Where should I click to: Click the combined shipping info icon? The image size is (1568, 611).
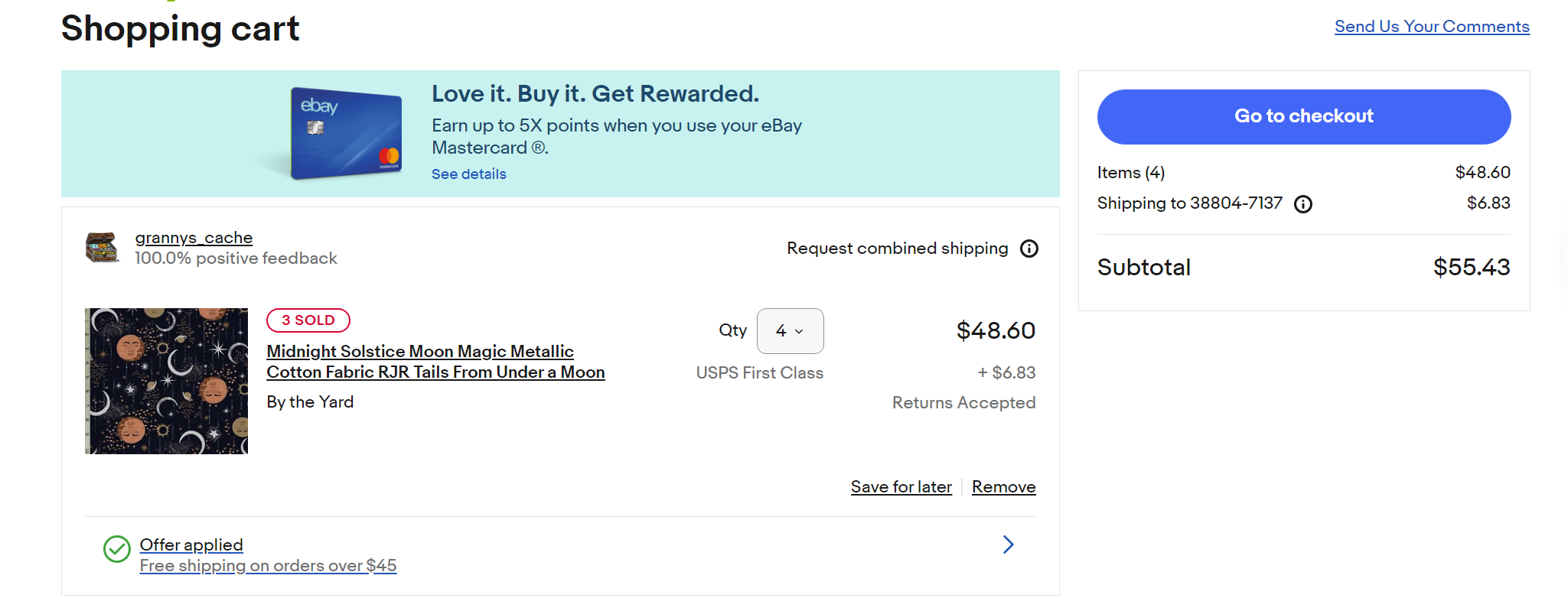pyautogui.click(x=1029, y=249)
